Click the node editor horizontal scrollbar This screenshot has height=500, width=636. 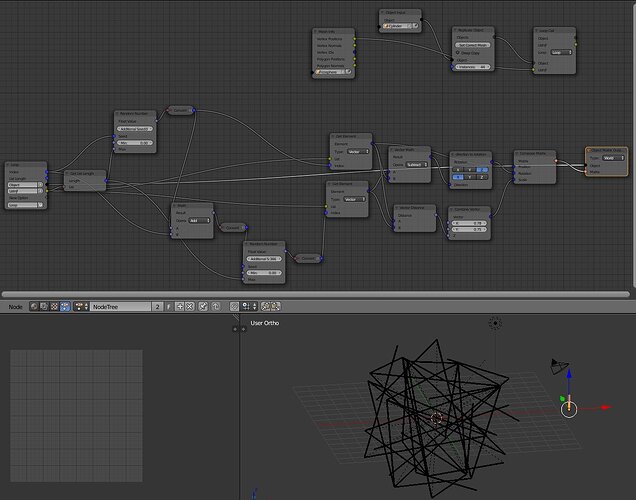click(x=316, y=294)
